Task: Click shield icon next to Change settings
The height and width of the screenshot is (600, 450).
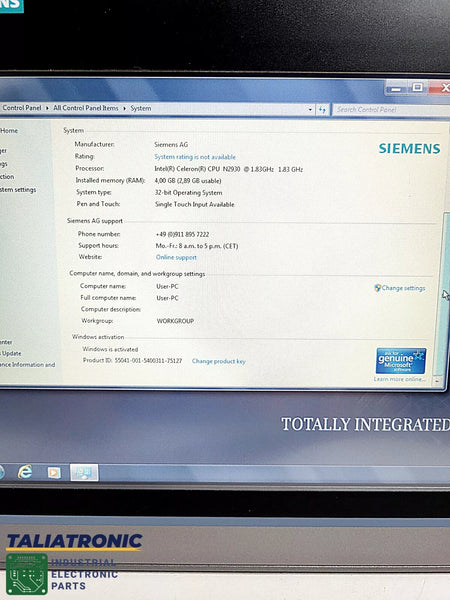Action: click(x=377, y=288)
